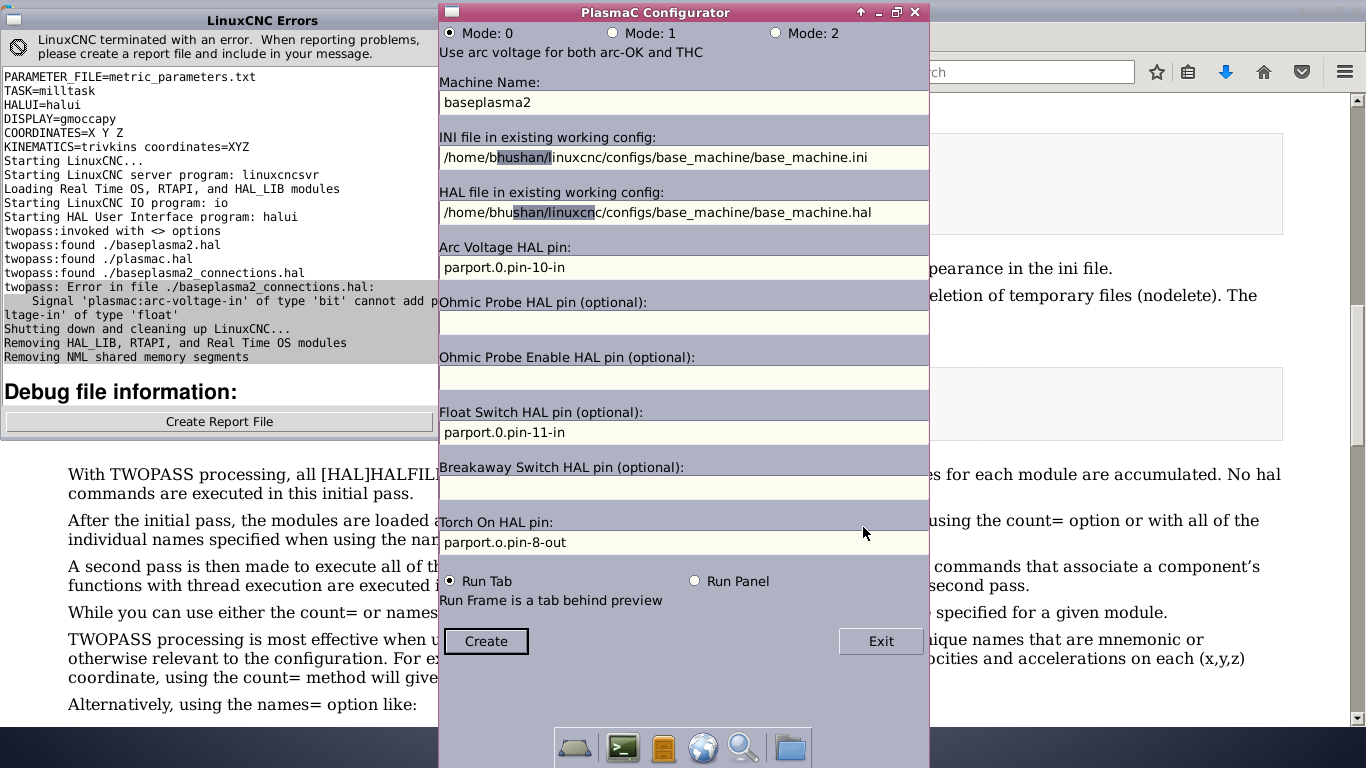
Task: Click the INI file path field
Action: (684, 157)
